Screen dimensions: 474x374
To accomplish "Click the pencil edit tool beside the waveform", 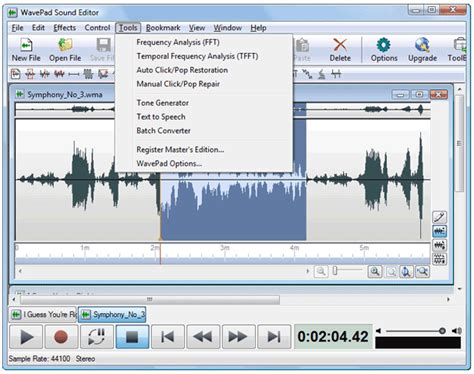I will pyautogui.click(x=439, y=217).
